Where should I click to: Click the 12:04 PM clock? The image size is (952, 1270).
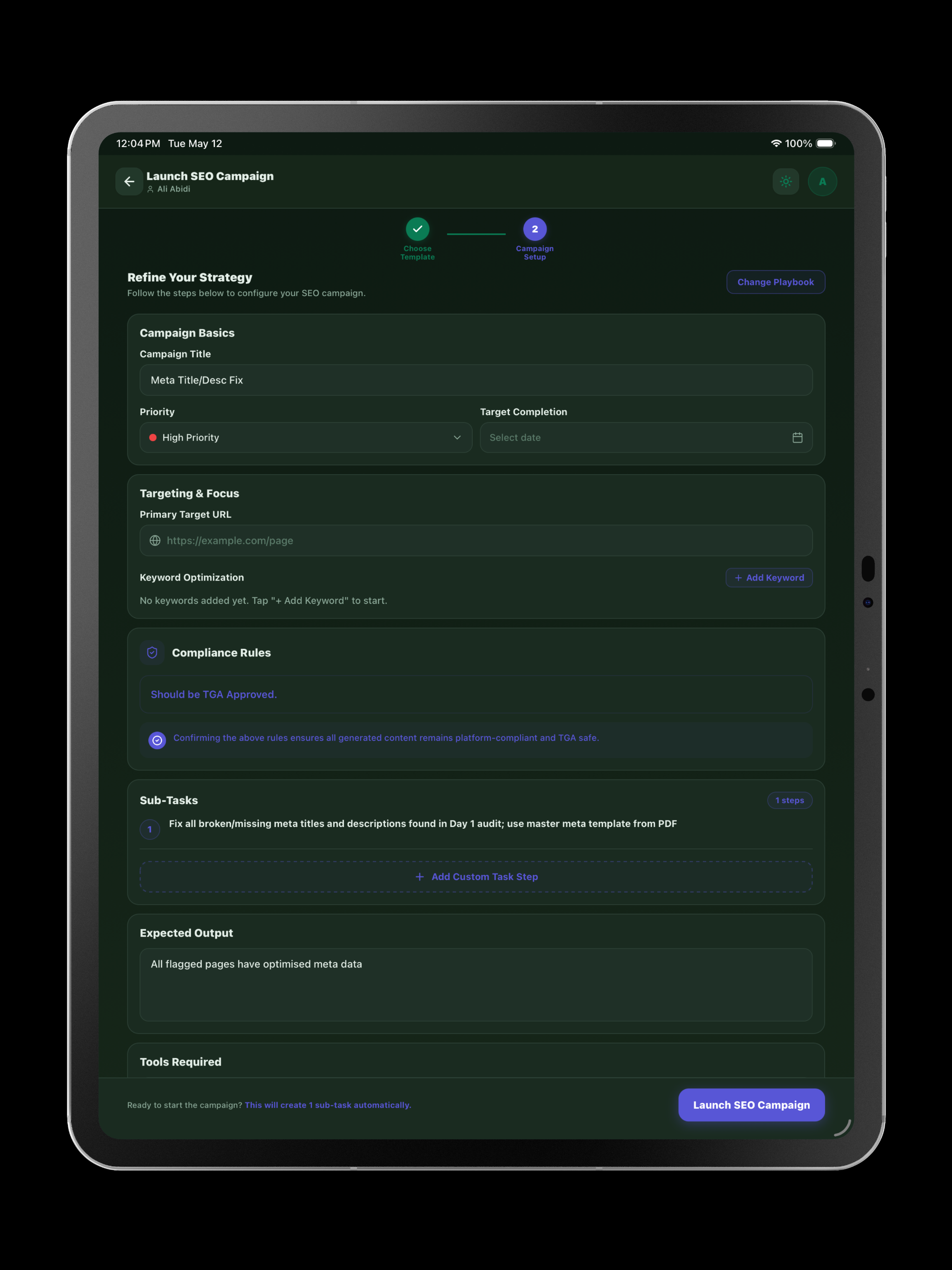pyautogui.click(x=139, y=144)
